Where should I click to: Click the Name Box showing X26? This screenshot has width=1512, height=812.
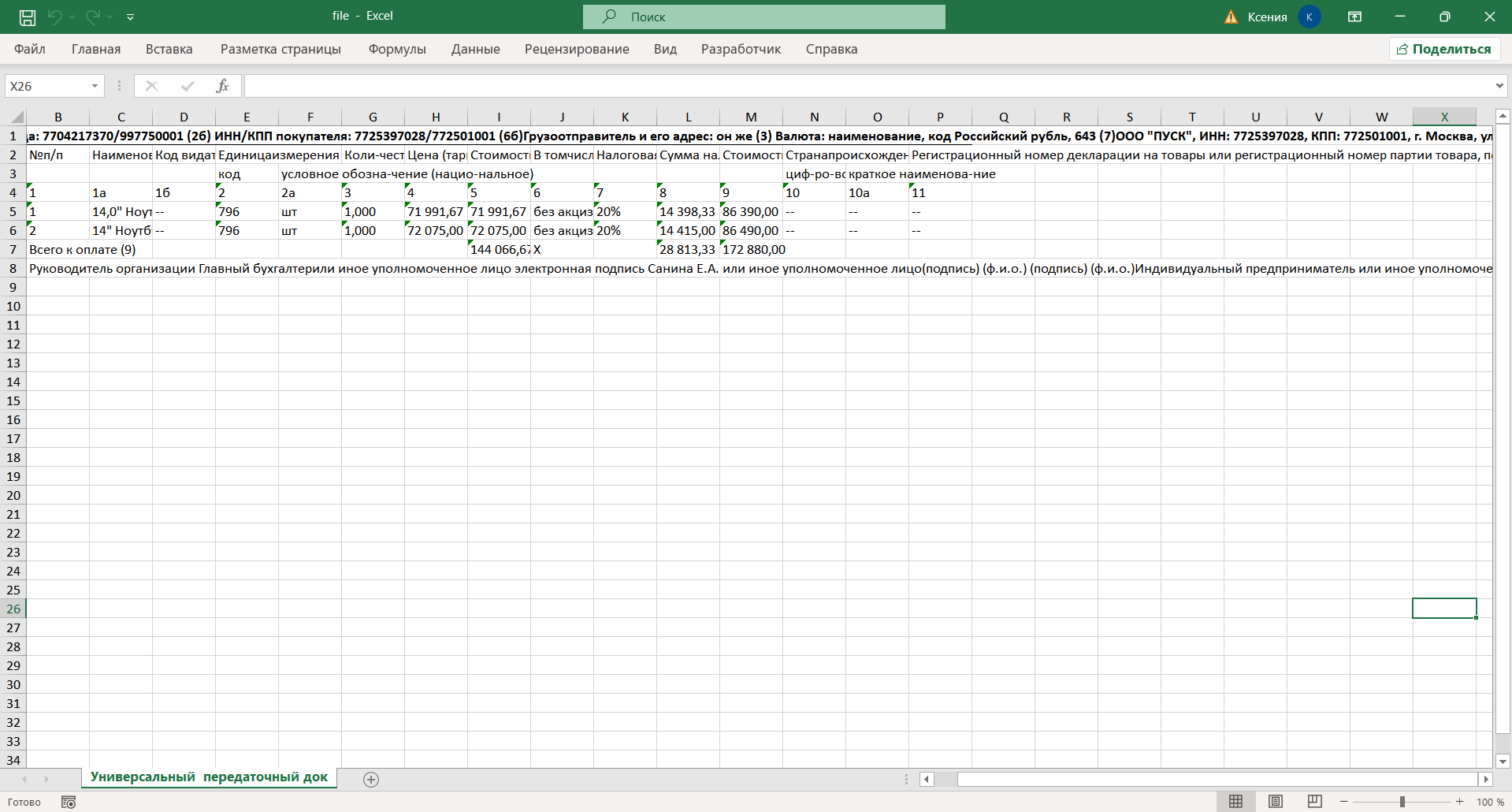pos(47,86)
